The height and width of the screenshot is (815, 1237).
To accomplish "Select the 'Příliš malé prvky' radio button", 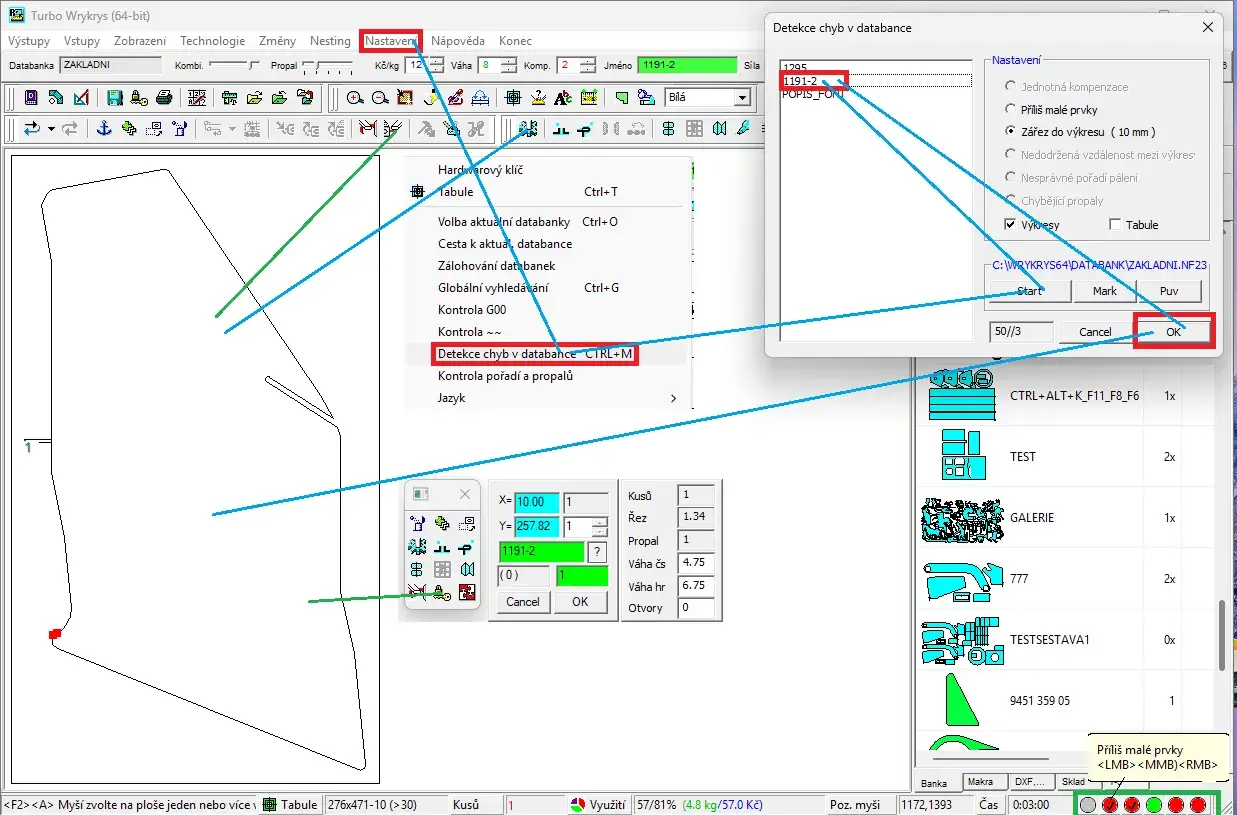I will (1011, 109).
